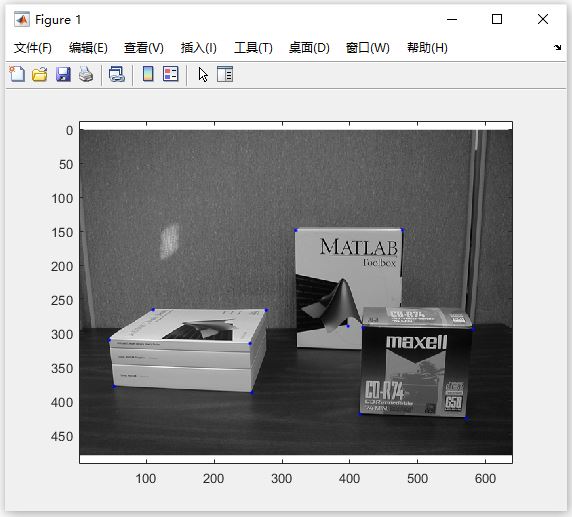The height and width of the screenshot is (517, 572).
Task: Print the figure with the printer icon
Action: 86,74
